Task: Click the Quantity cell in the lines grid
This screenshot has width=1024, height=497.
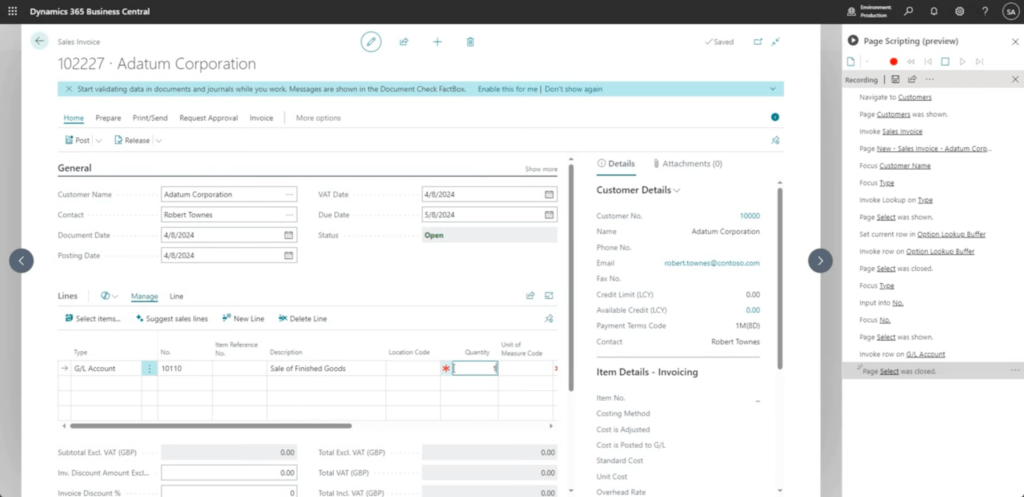Action: tap(474, 368)
